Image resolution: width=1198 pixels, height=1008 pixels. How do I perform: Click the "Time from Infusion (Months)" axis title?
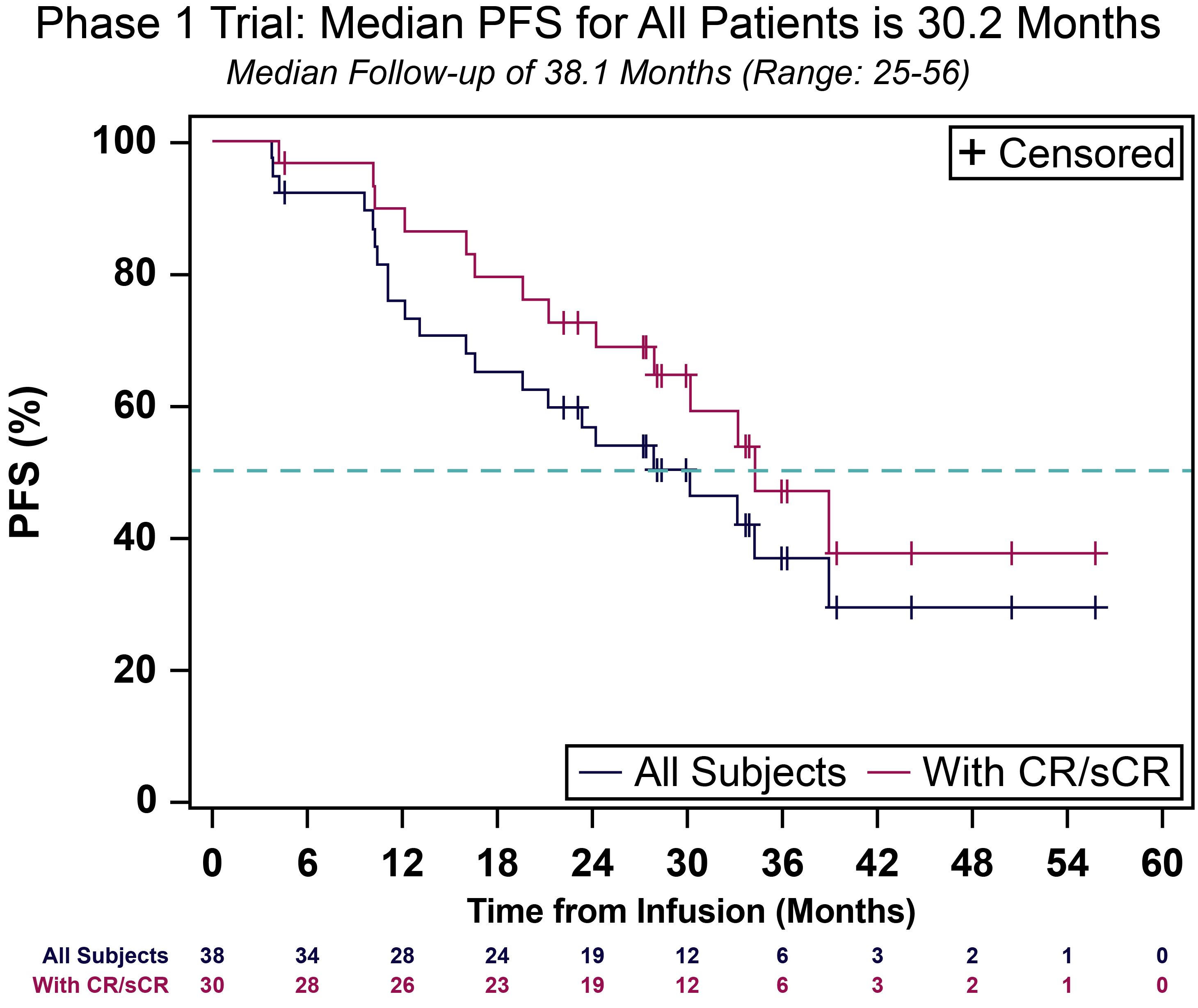pyautogui.click(x=691, y=911)
